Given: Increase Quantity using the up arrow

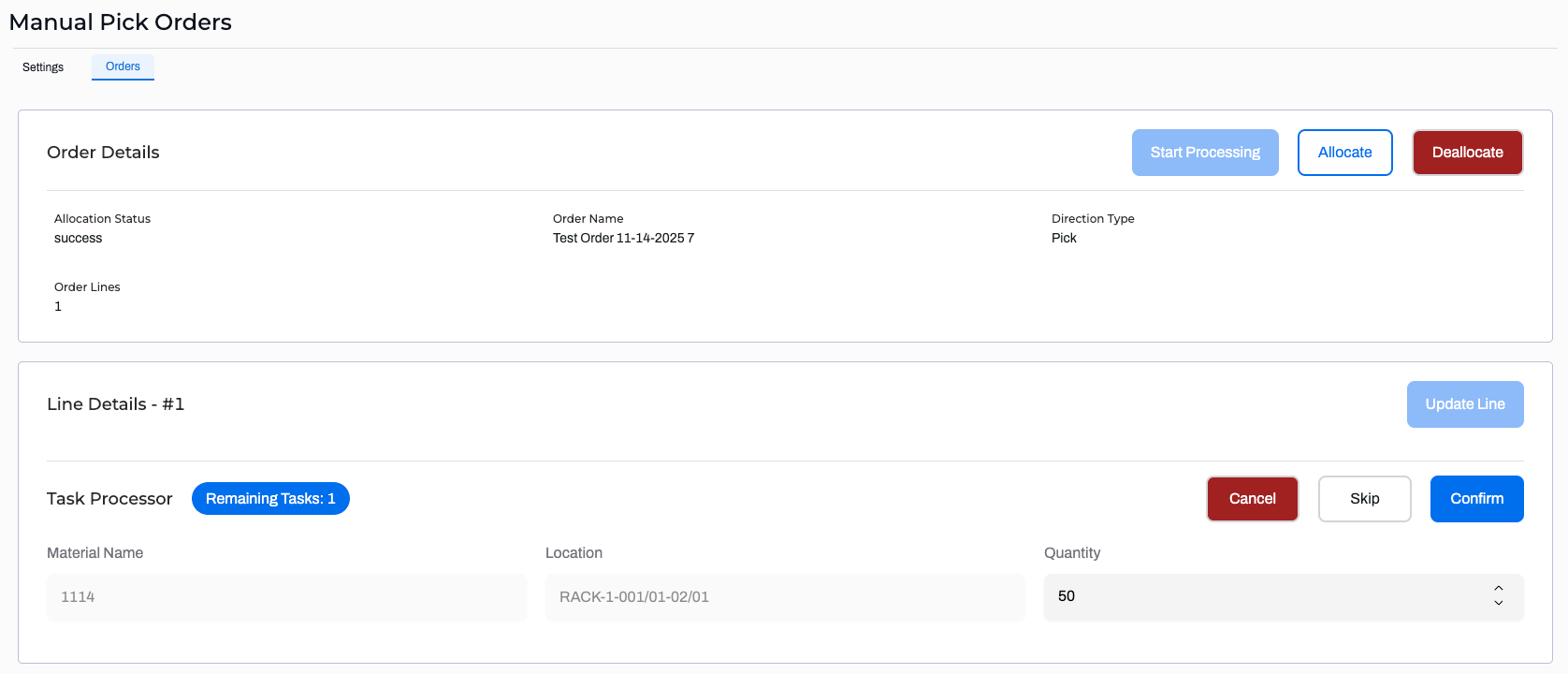Looking at the screenshot, I should 1499,589.
